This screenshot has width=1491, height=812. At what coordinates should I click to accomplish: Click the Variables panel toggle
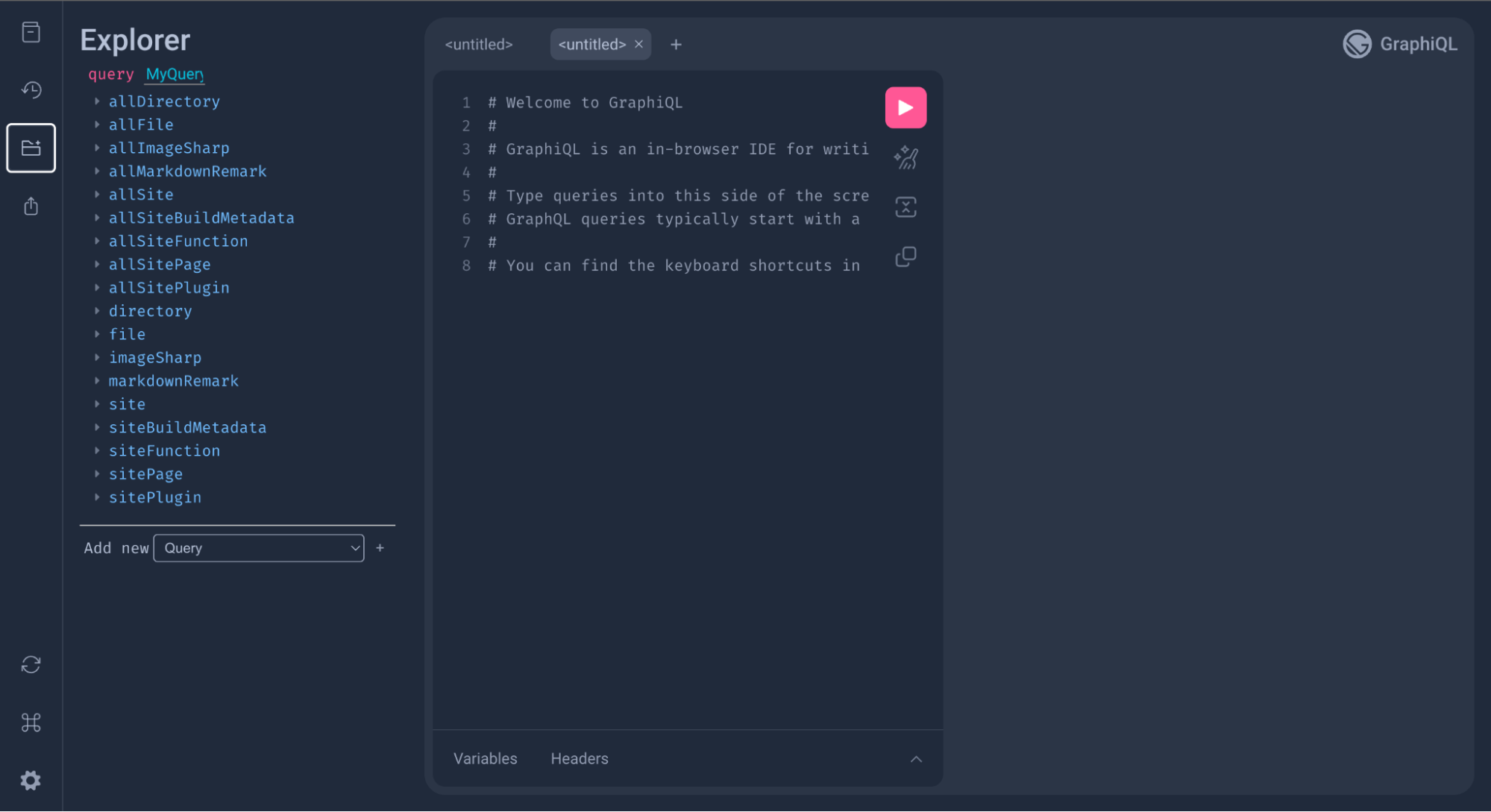click(485, 758)
